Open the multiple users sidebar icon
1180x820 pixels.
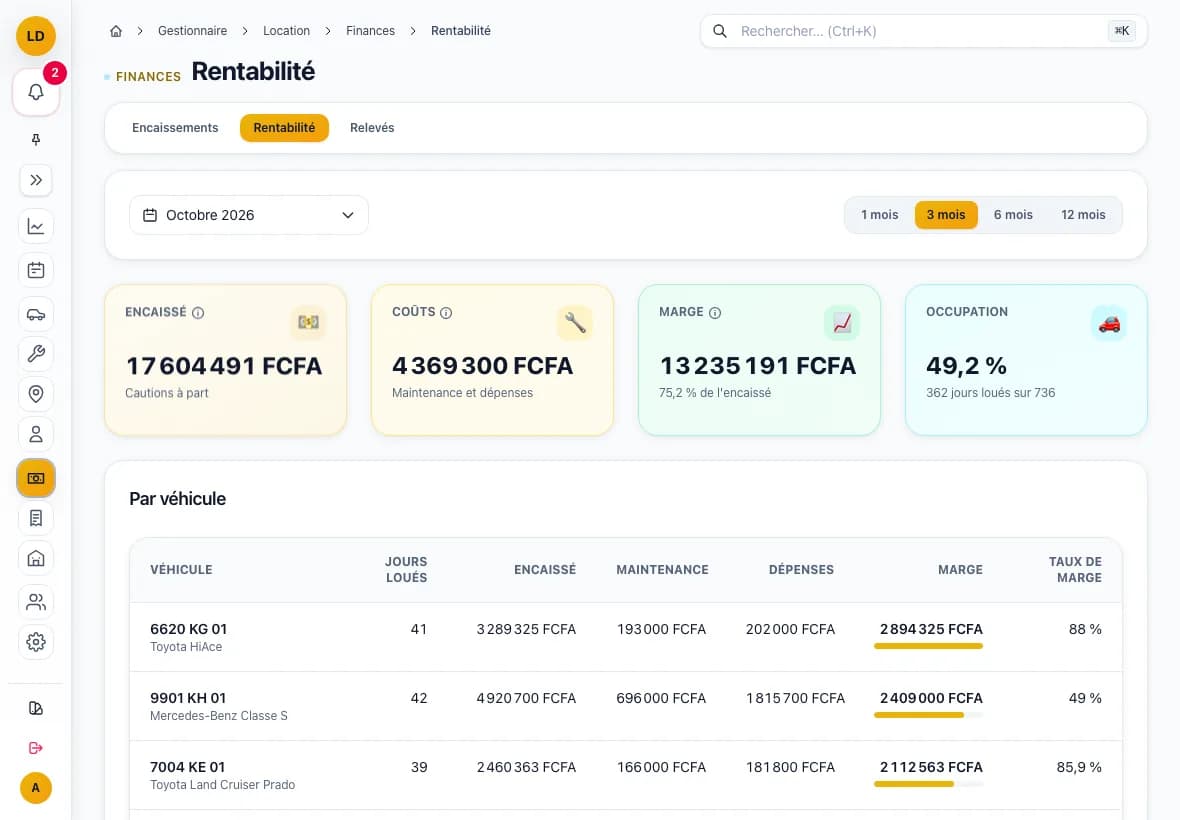click(35, 602)
